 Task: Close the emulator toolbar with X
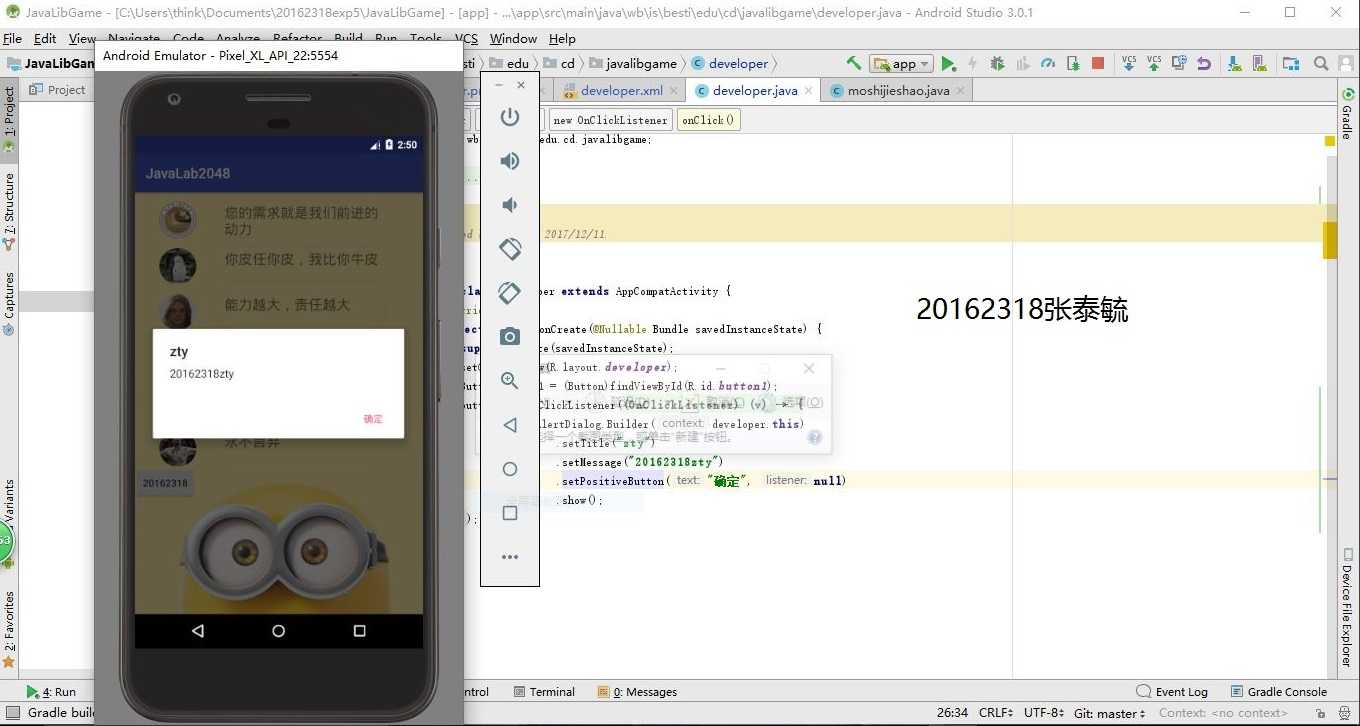[x=520, y=85]
